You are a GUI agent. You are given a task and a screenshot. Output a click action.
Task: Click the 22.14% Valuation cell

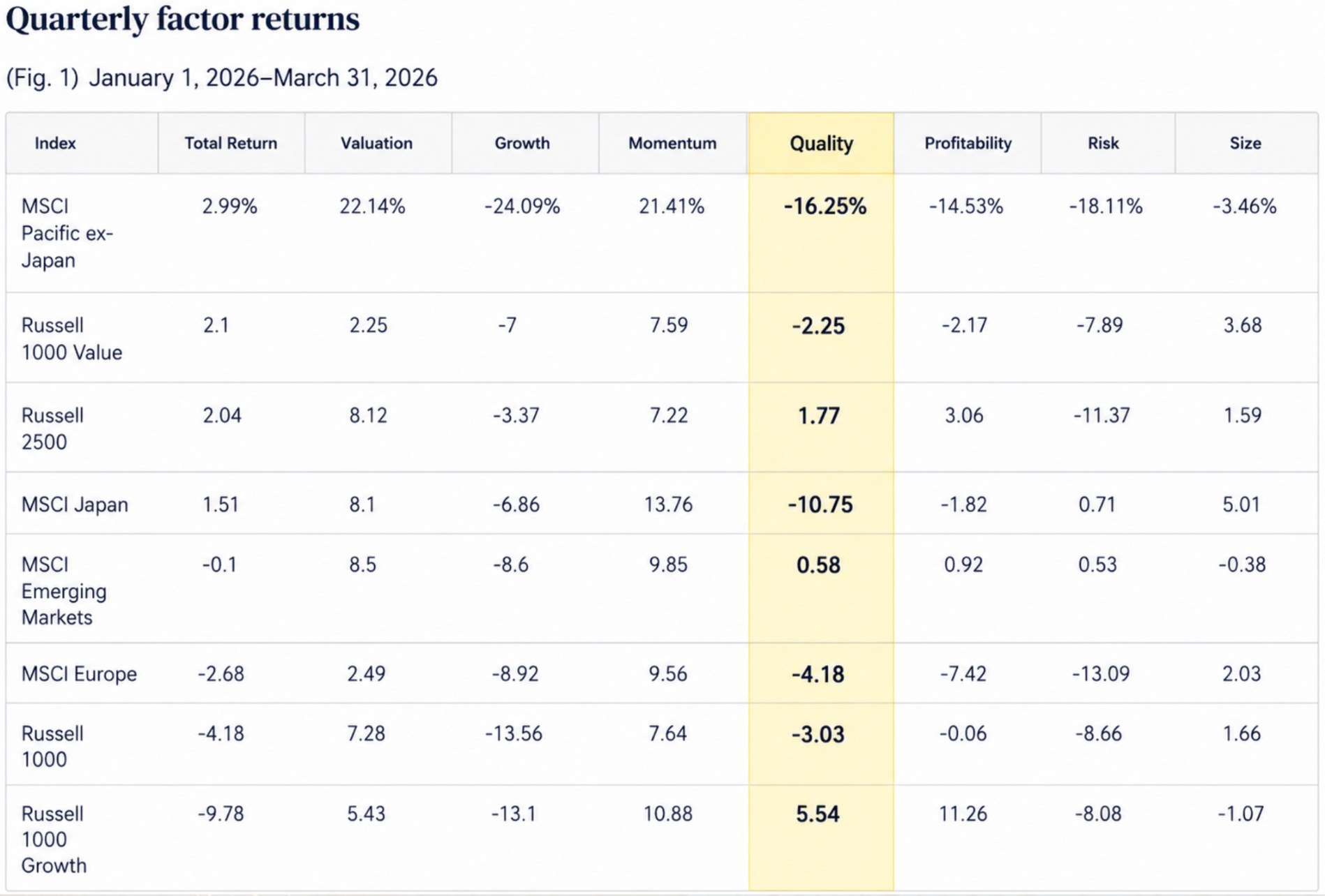coord(372,207)
